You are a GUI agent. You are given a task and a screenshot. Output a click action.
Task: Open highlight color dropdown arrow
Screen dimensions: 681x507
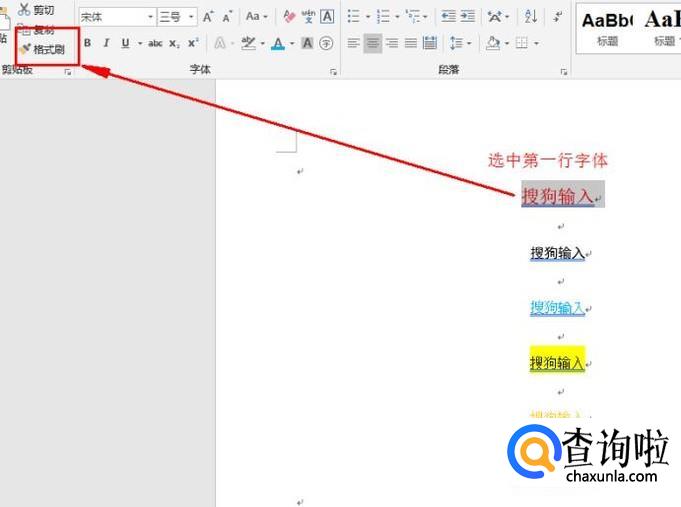(x=262, y=43)
